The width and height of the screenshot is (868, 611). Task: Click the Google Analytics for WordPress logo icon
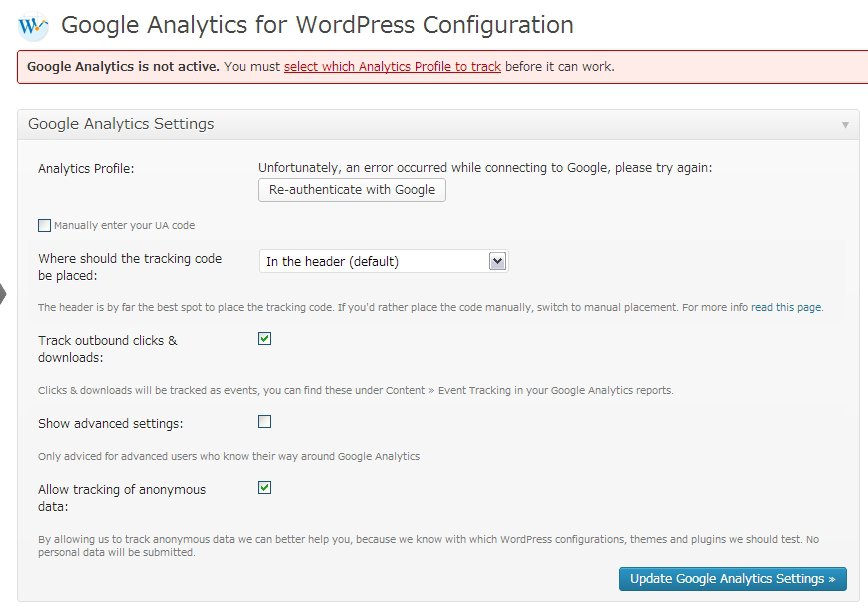[x=33, y=25]
